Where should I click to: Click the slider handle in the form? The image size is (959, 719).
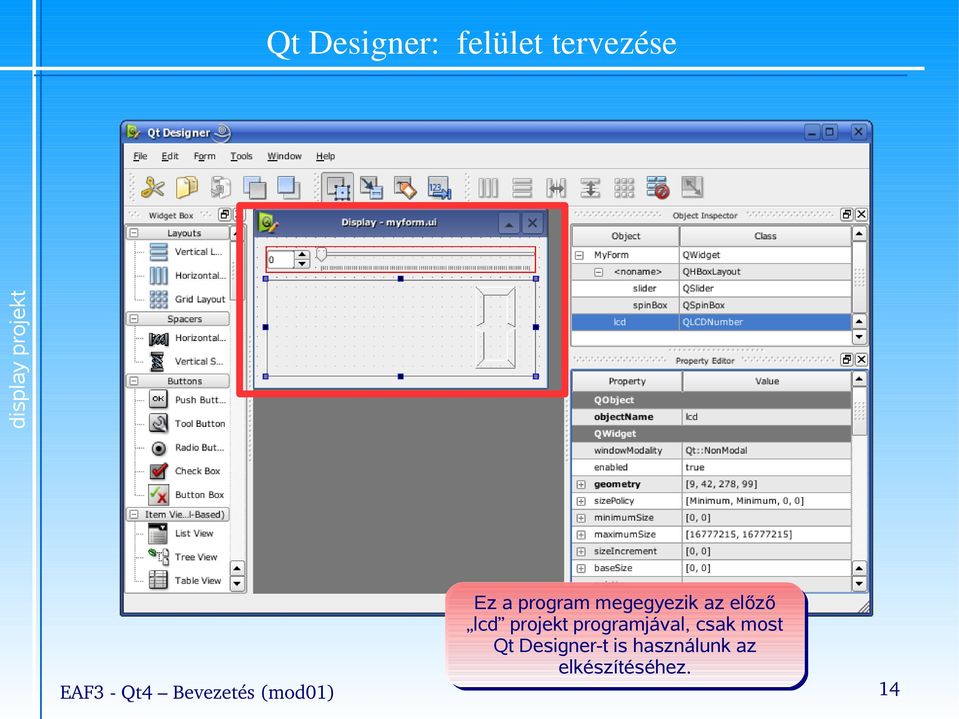[321, 254]
